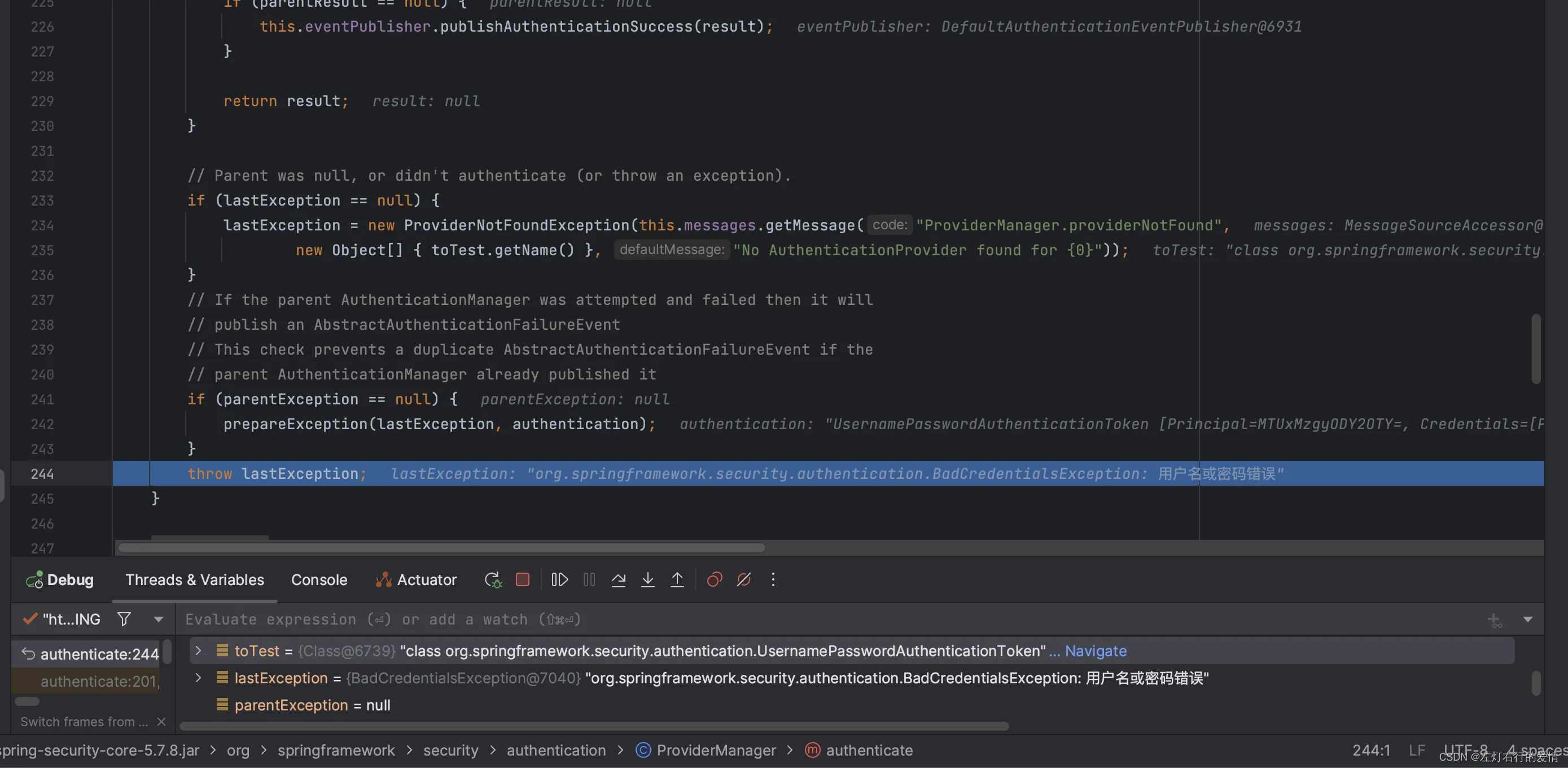
Task: Click the Navigate link beside toTest
Action: pos(1096,651)
